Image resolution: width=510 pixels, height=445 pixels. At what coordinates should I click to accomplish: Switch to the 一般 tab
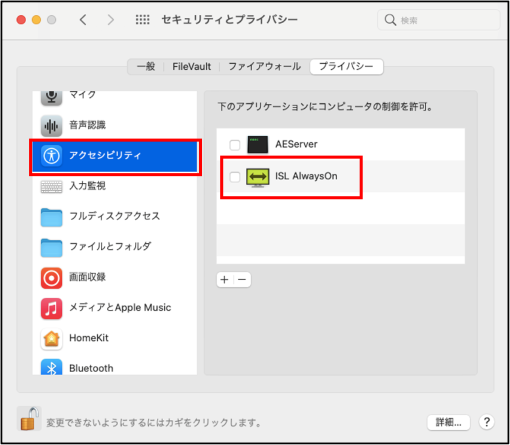point(146,66)
